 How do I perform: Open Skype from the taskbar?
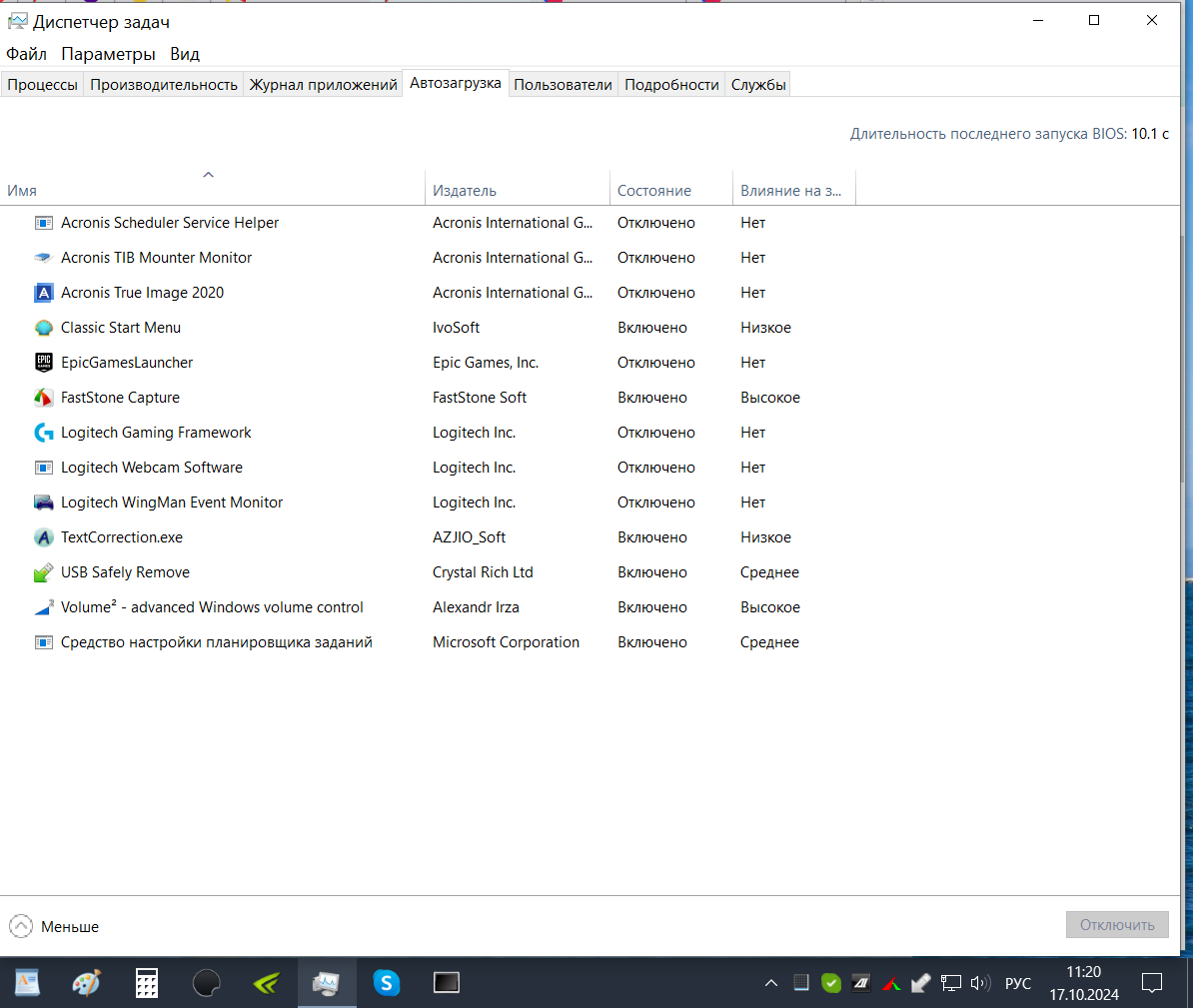[387, 983]
